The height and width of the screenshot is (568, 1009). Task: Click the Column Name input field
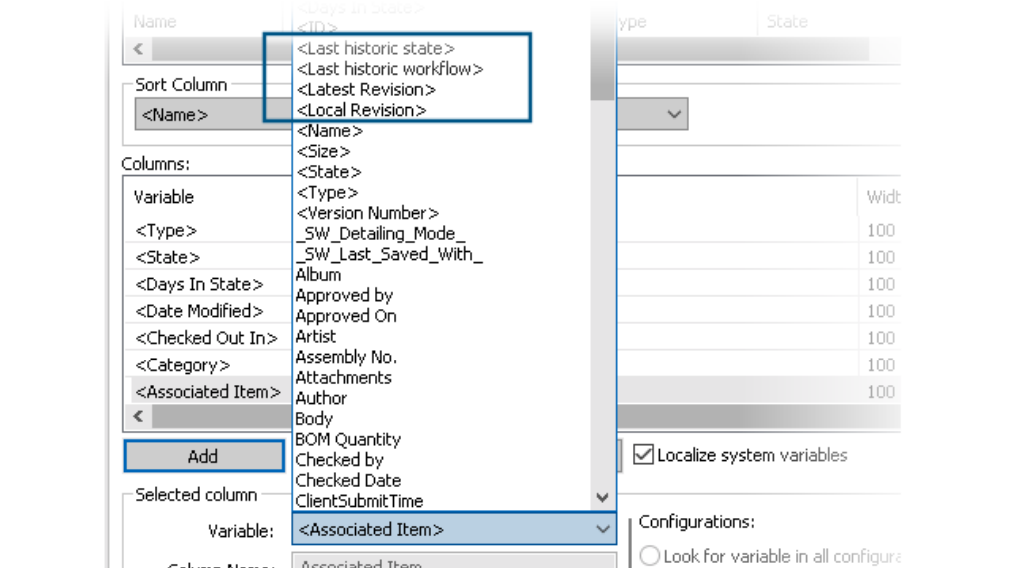click(454, 562)
